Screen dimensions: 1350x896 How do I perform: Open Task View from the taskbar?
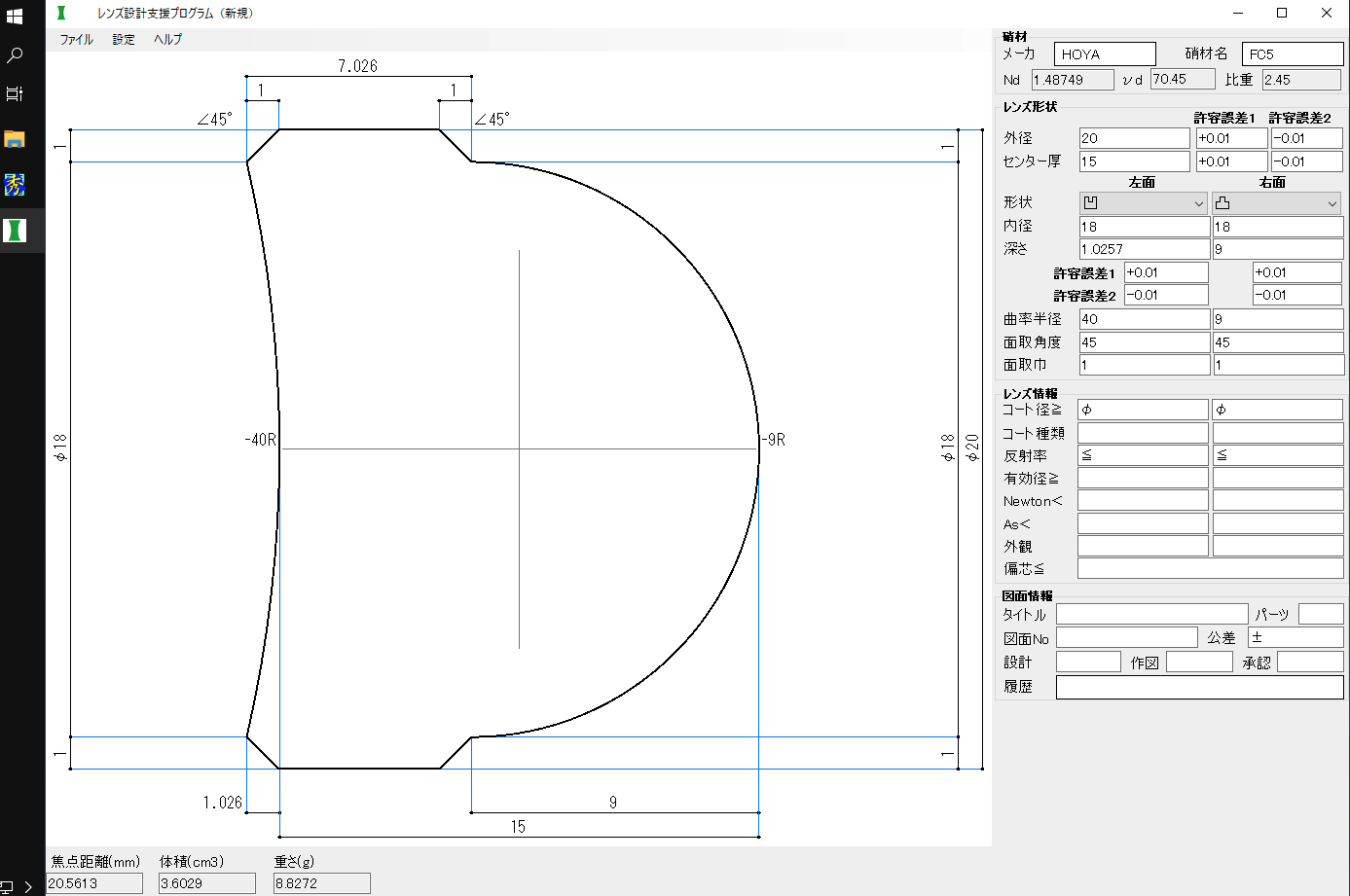click(15, 94)
